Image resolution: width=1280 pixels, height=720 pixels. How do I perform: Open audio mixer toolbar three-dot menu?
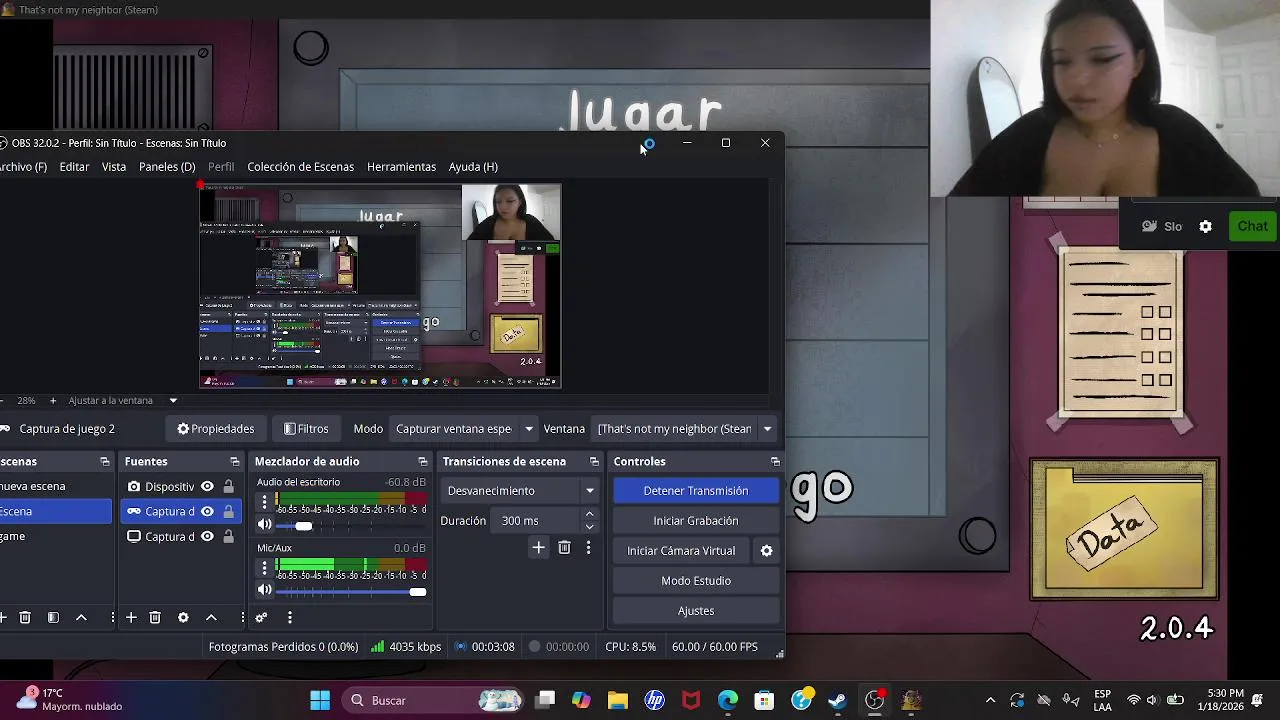tap(289, 618)
